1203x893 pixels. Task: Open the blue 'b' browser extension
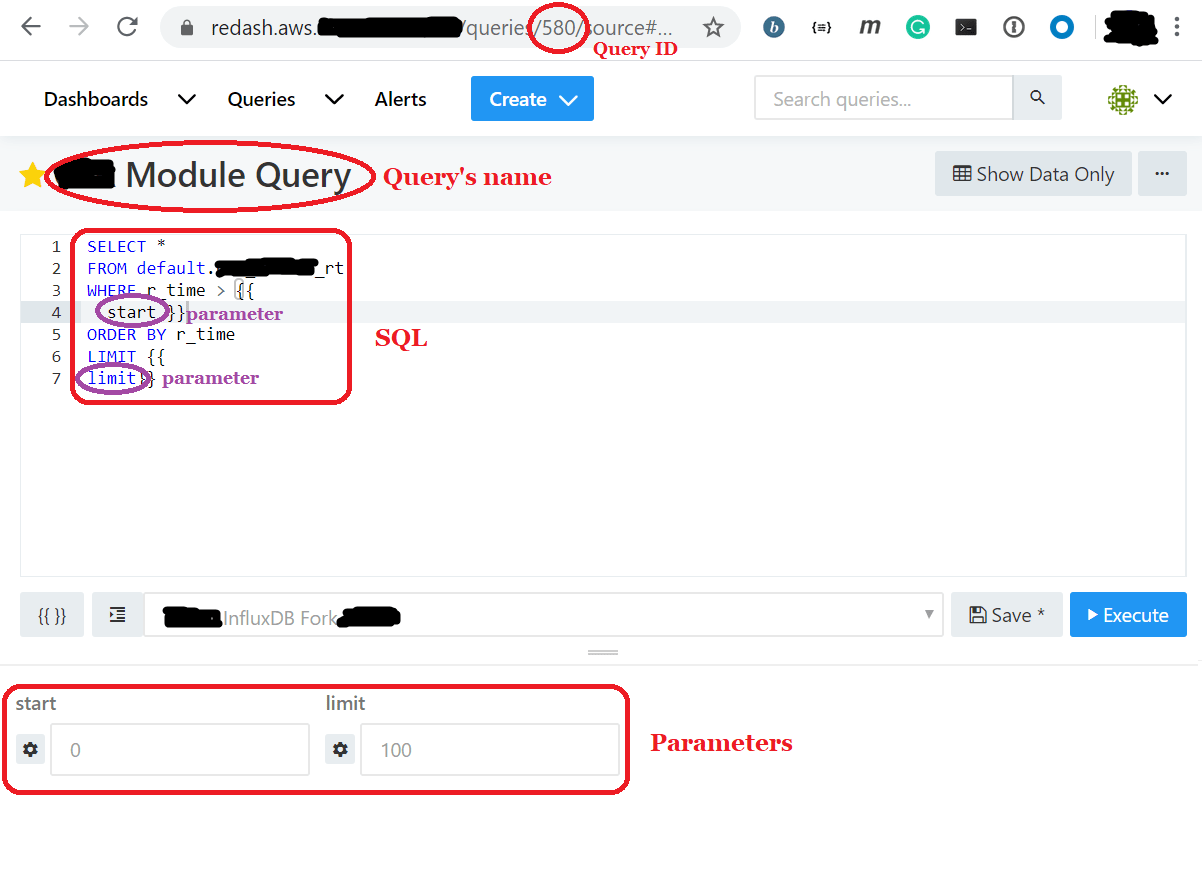(x=773, y=28)
